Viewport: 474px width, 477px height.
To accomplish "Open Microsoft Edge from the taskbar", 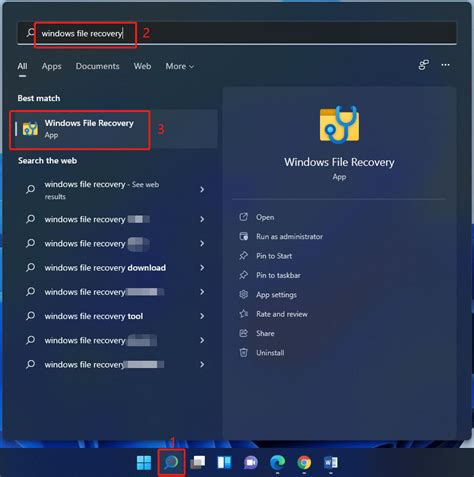I will coord(277,462).
